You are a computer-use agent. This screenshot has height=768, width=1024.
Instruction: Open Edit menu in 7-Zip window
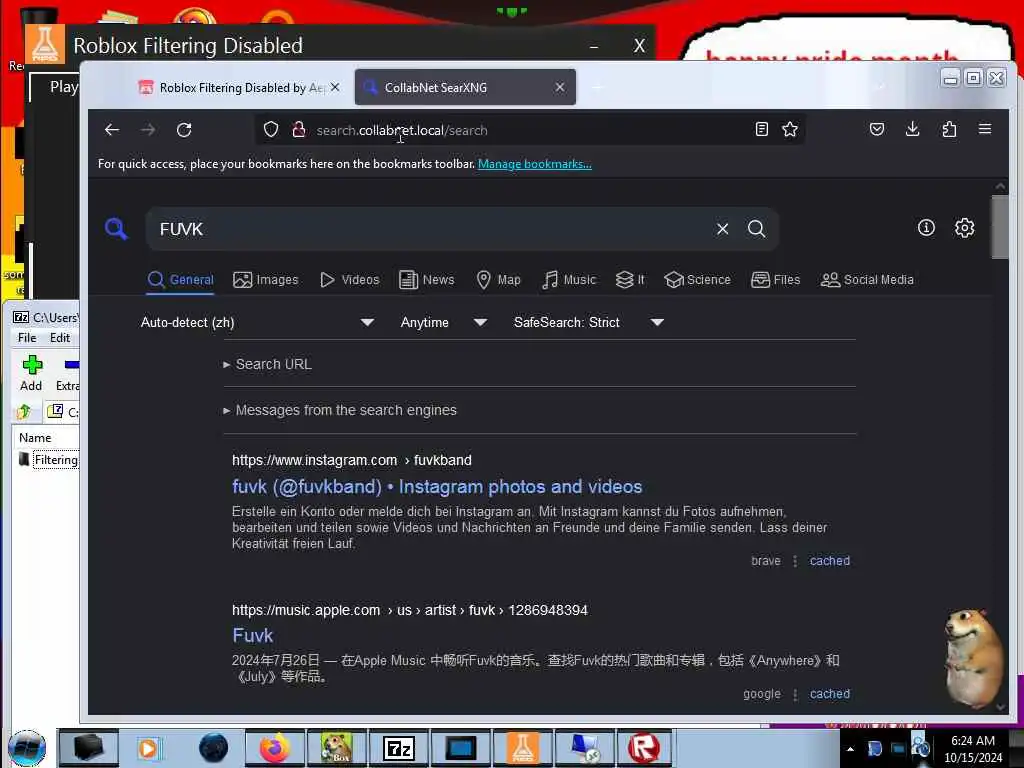[x=59, y=338]
